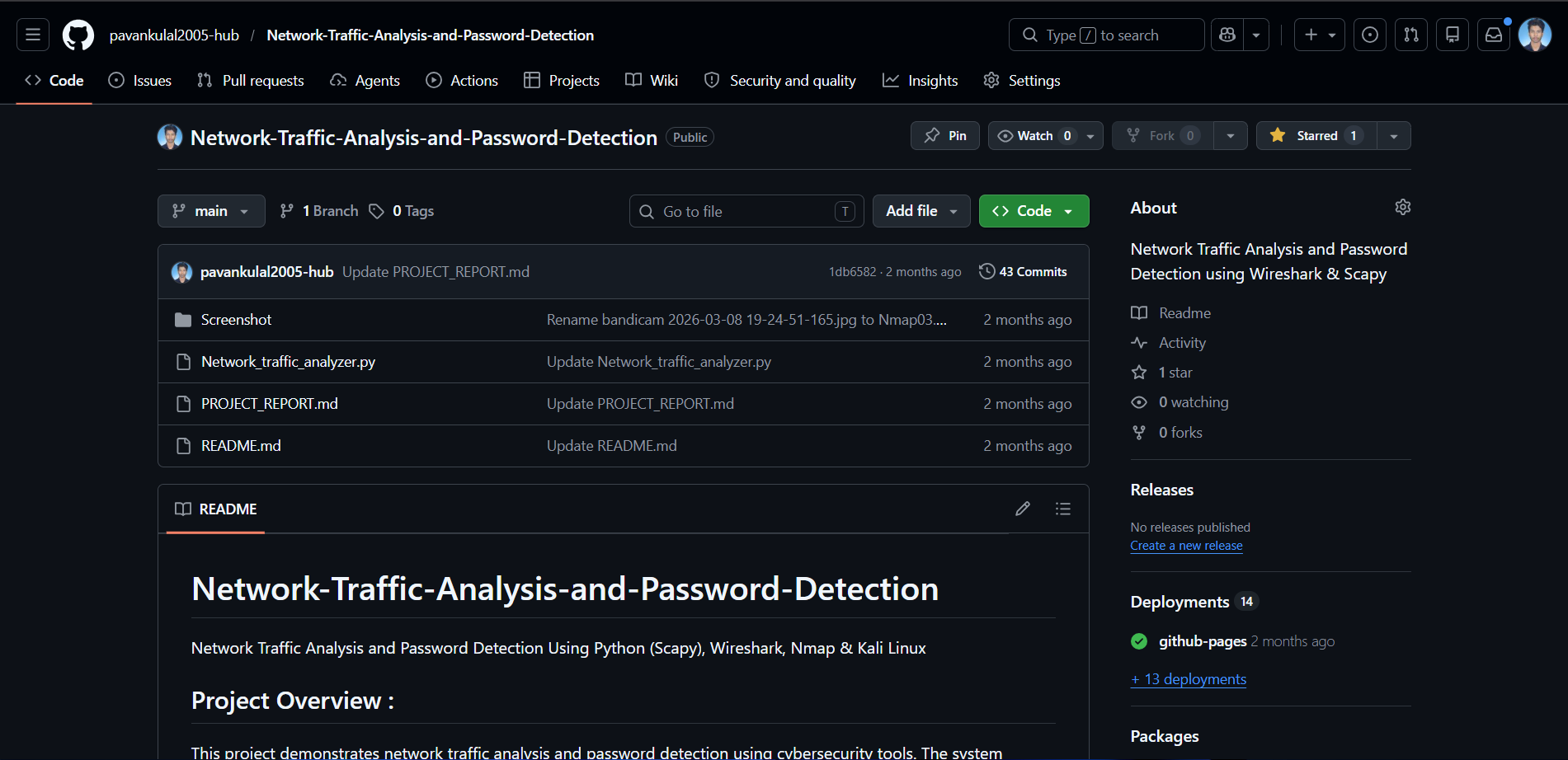
Task: Open pull requests icon in top header
Action: click(1411, 35)
